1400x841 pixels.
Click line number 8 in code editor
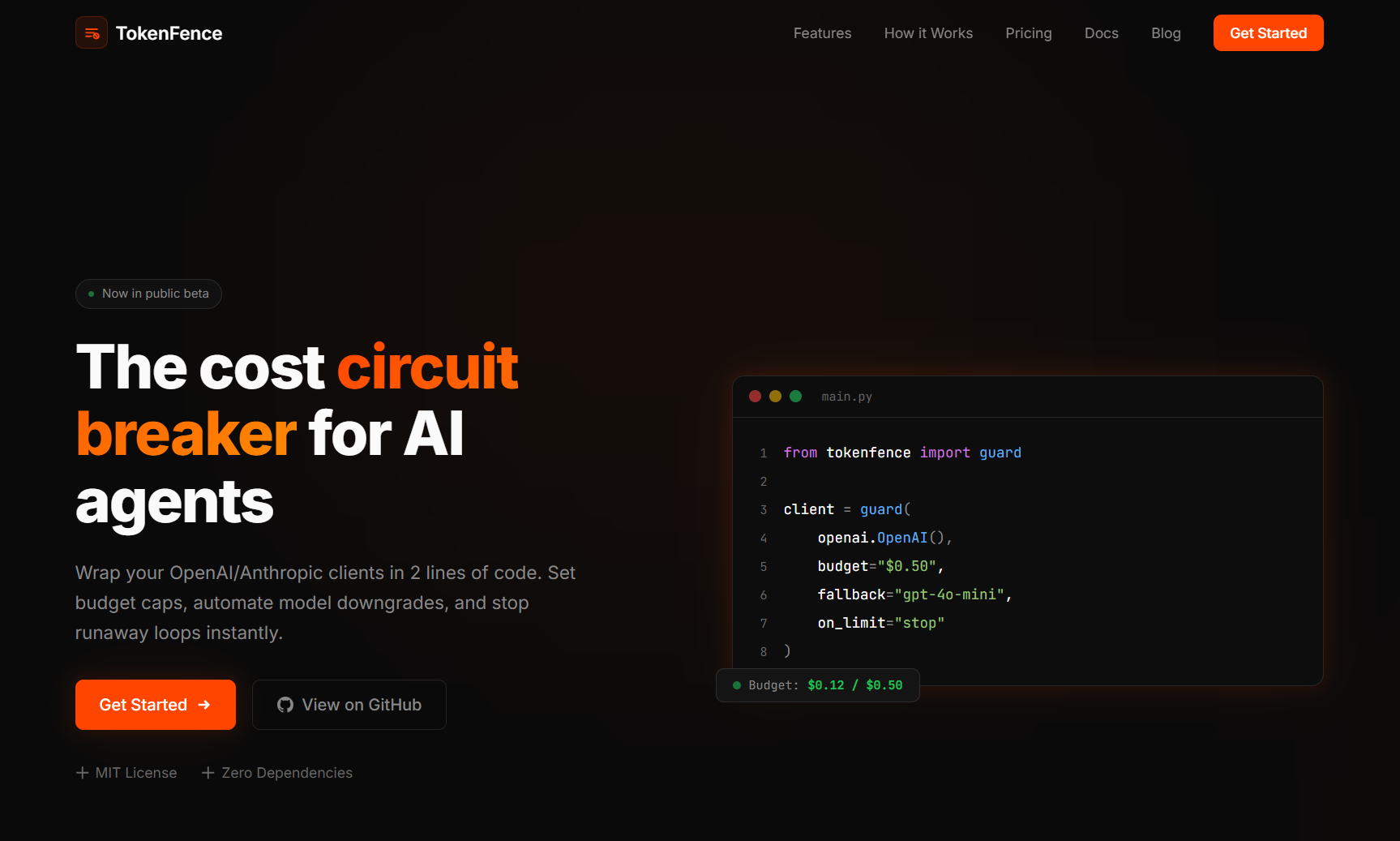pyautogui.click(x=764, y=651)
